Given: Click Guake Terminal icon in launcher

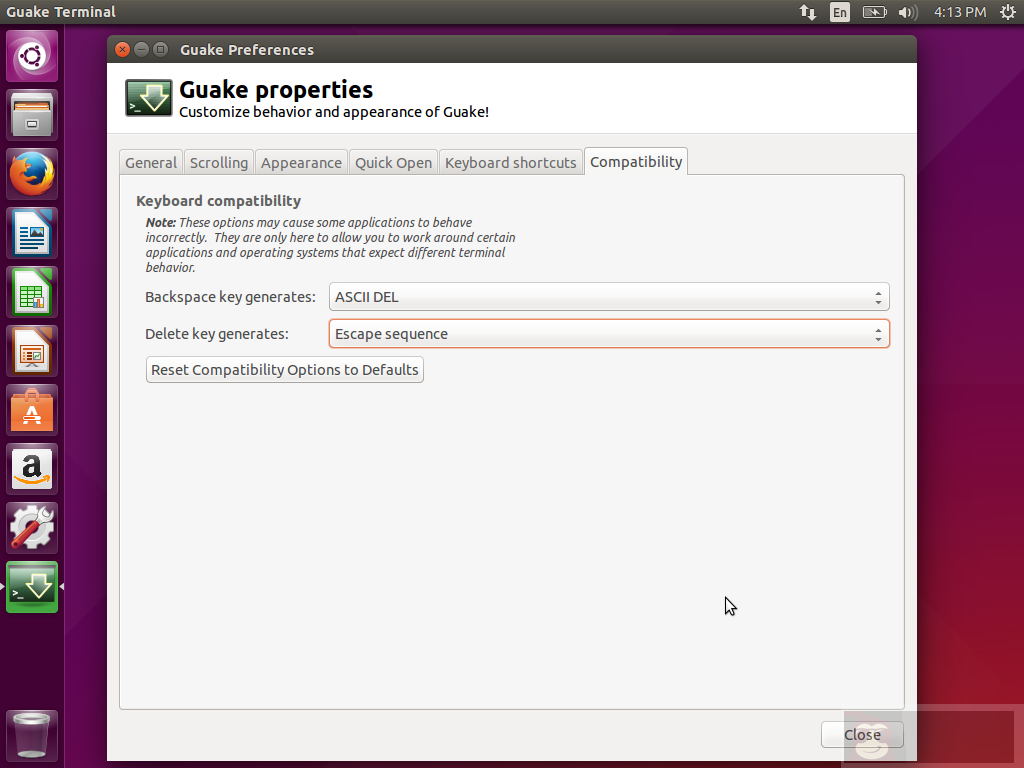Looking at the screenshot, I should pos(32,587).
